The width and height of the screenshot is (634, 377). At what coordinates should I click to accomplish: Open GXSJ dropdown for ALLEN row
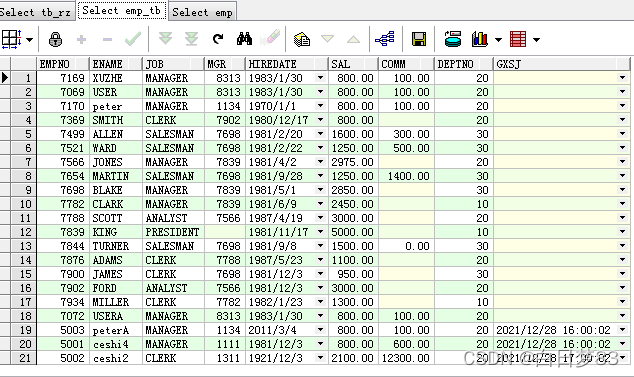click(622, 133)
